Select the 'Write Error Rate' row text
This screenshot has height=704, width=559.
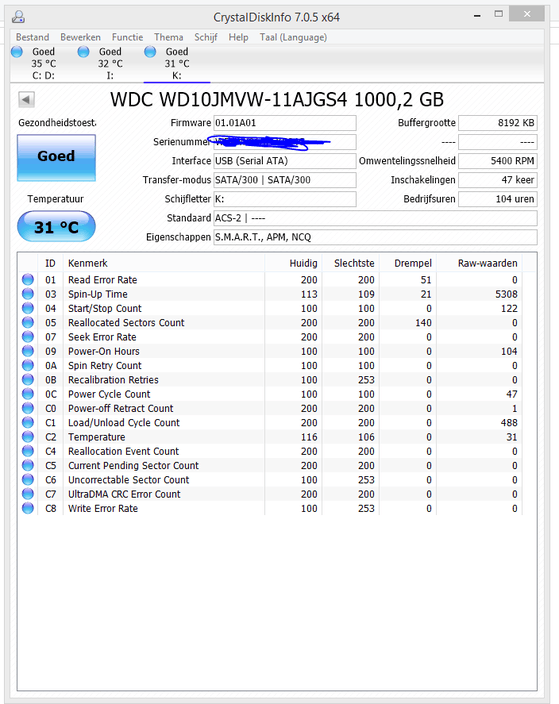(x=103, y=508)
